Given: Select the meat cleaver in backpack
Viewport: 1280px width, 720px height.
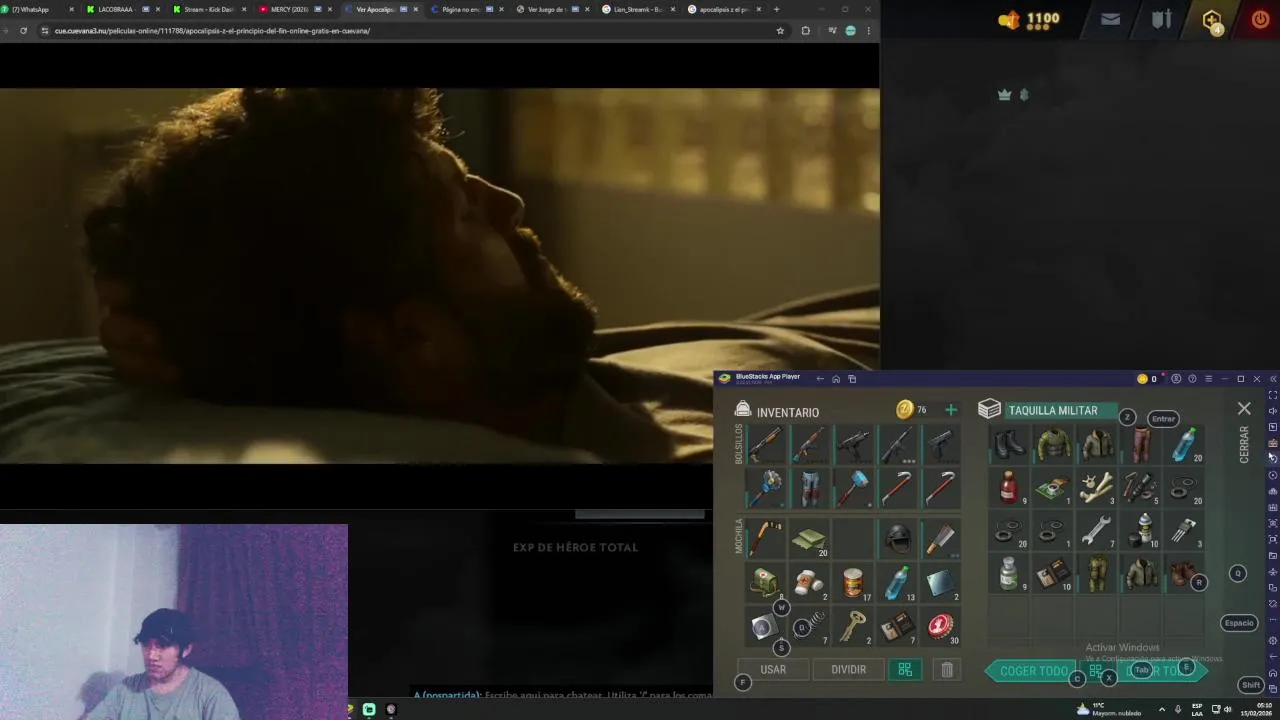Looking at the screenshot, I should tap(940, 539).
